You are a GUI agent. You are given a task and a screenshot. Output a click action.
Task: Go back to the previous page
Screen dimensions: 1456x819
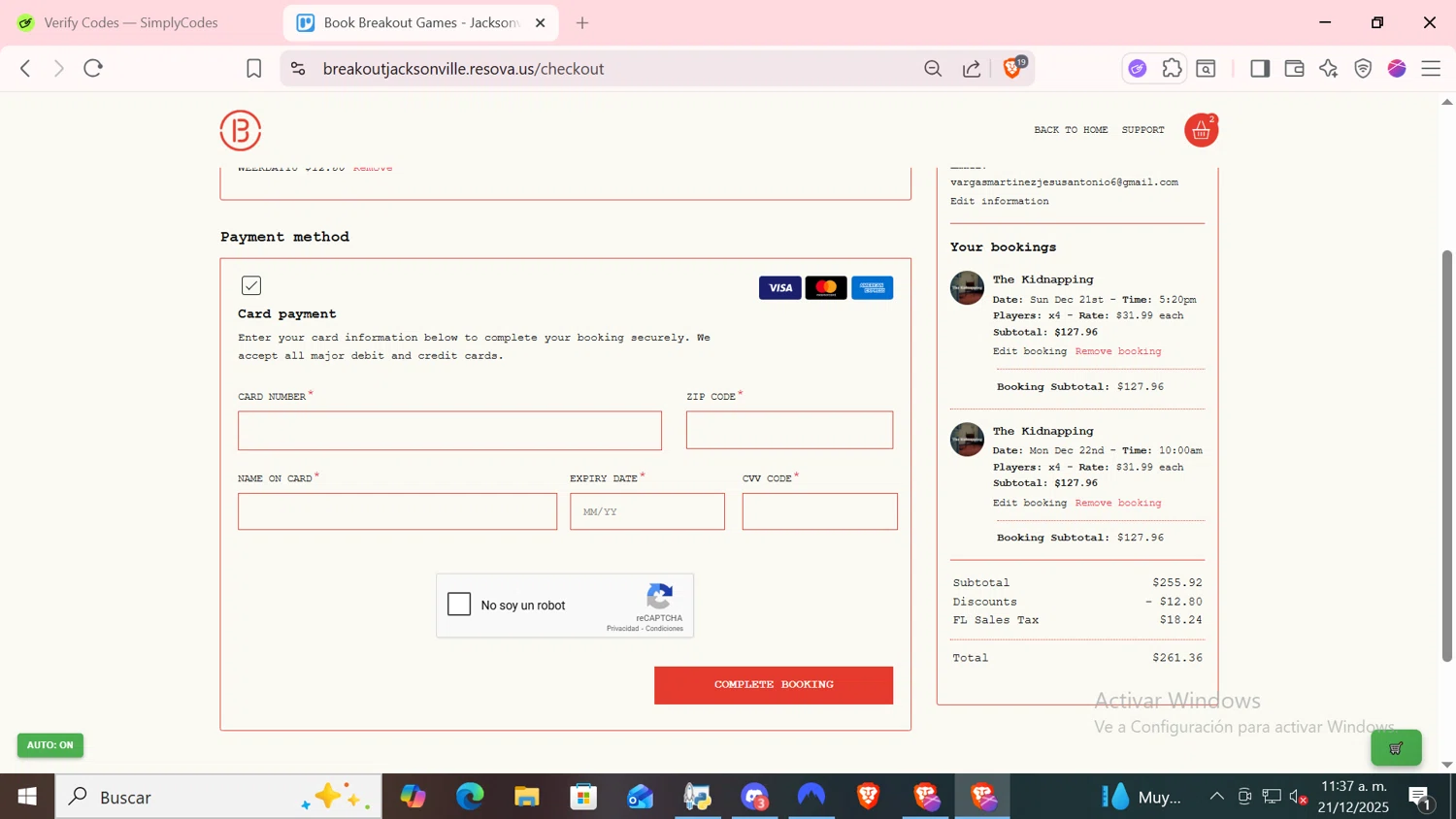pos(26,69)
